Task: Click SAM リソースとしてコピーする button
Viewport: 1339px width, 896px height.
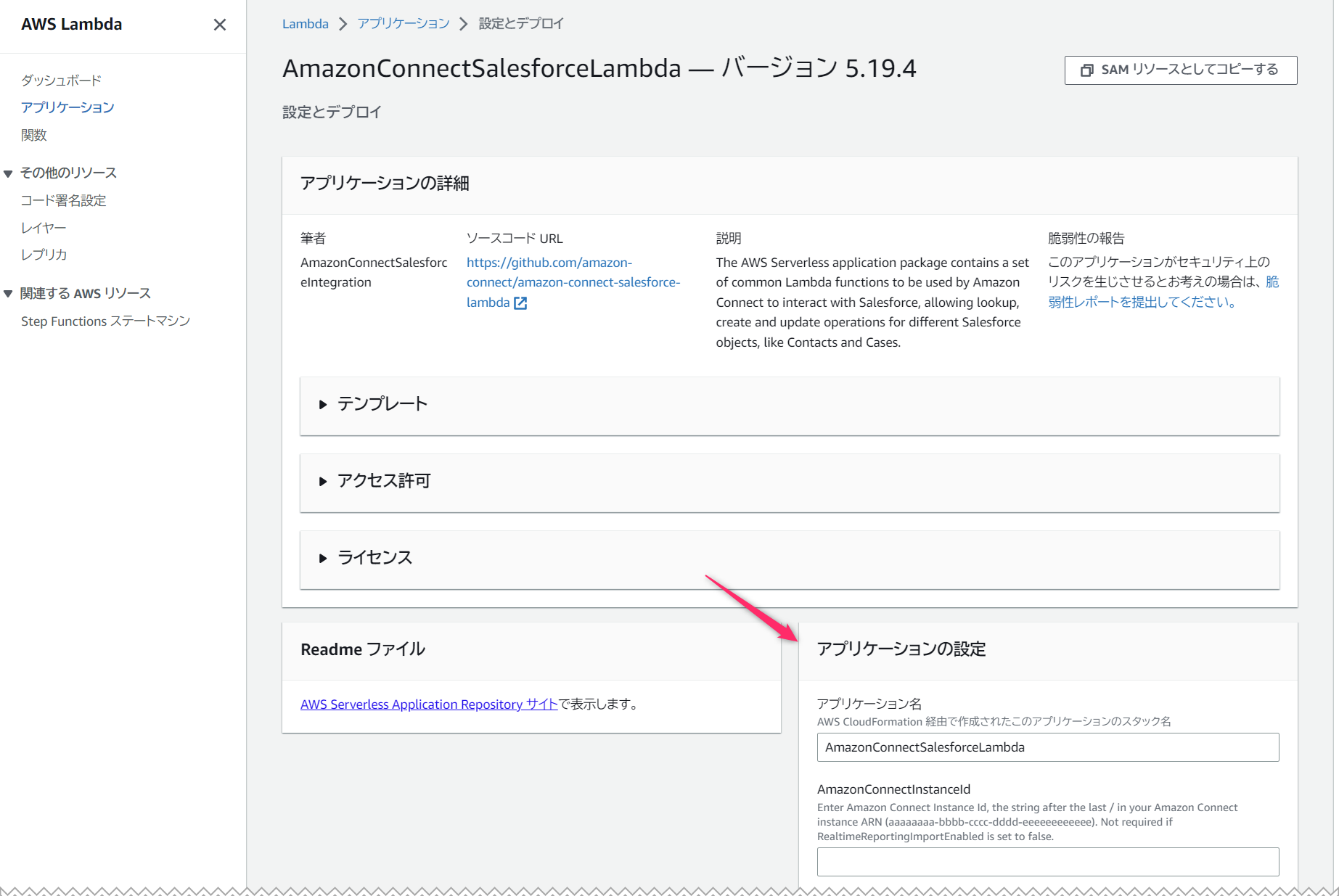Action: tap(1181, 70)
